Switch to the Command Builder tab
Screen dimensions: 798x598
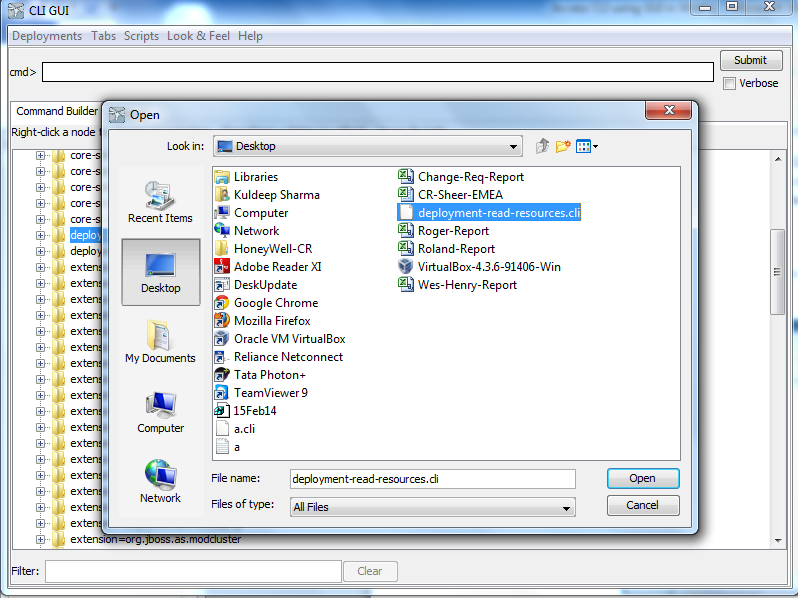pyautogui.click(x=56, y=111)
